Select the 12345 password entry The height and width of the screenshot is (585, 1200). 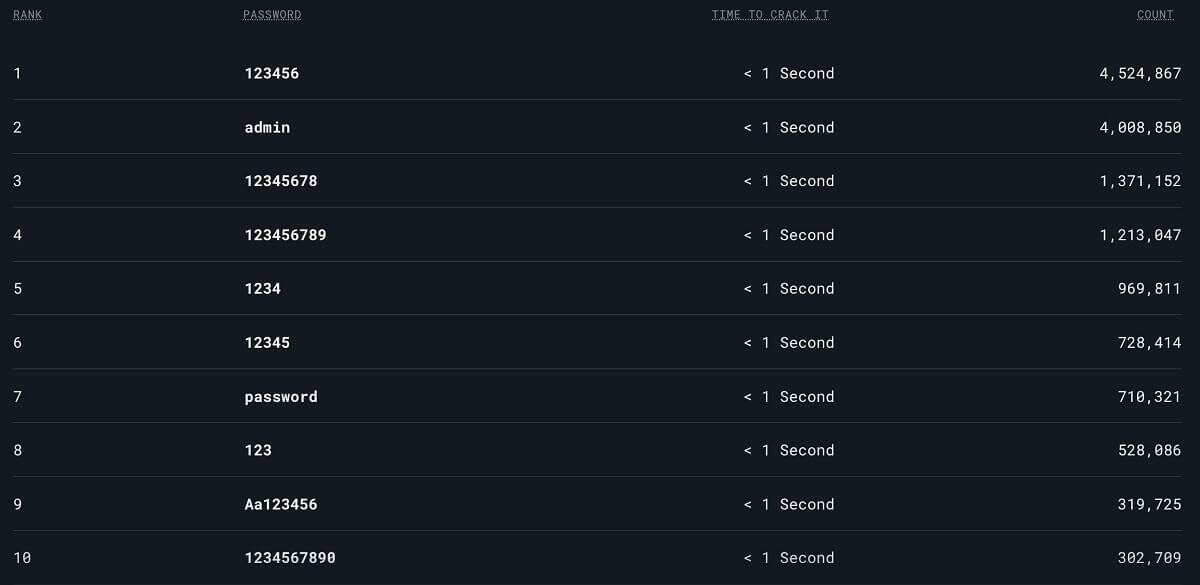(x=267, y=342)
